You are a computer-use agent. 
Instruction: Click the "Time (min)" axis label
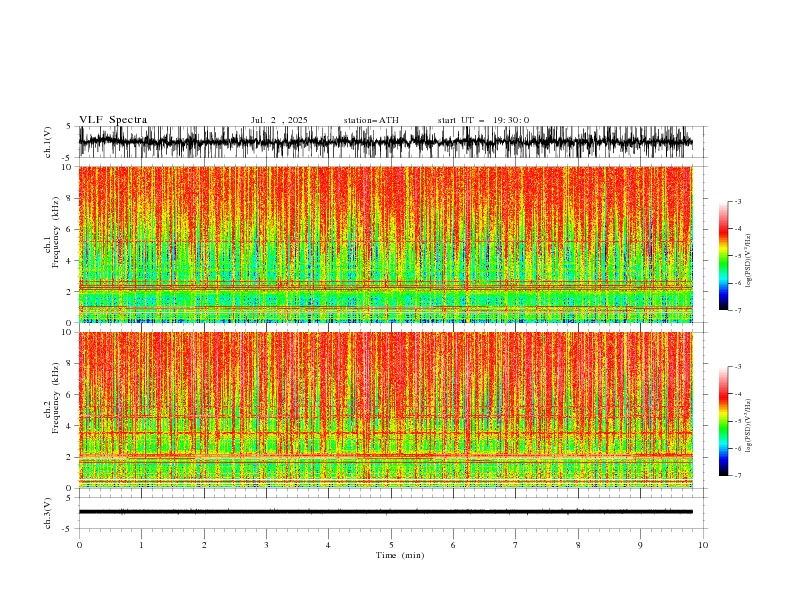click(400, 555)
